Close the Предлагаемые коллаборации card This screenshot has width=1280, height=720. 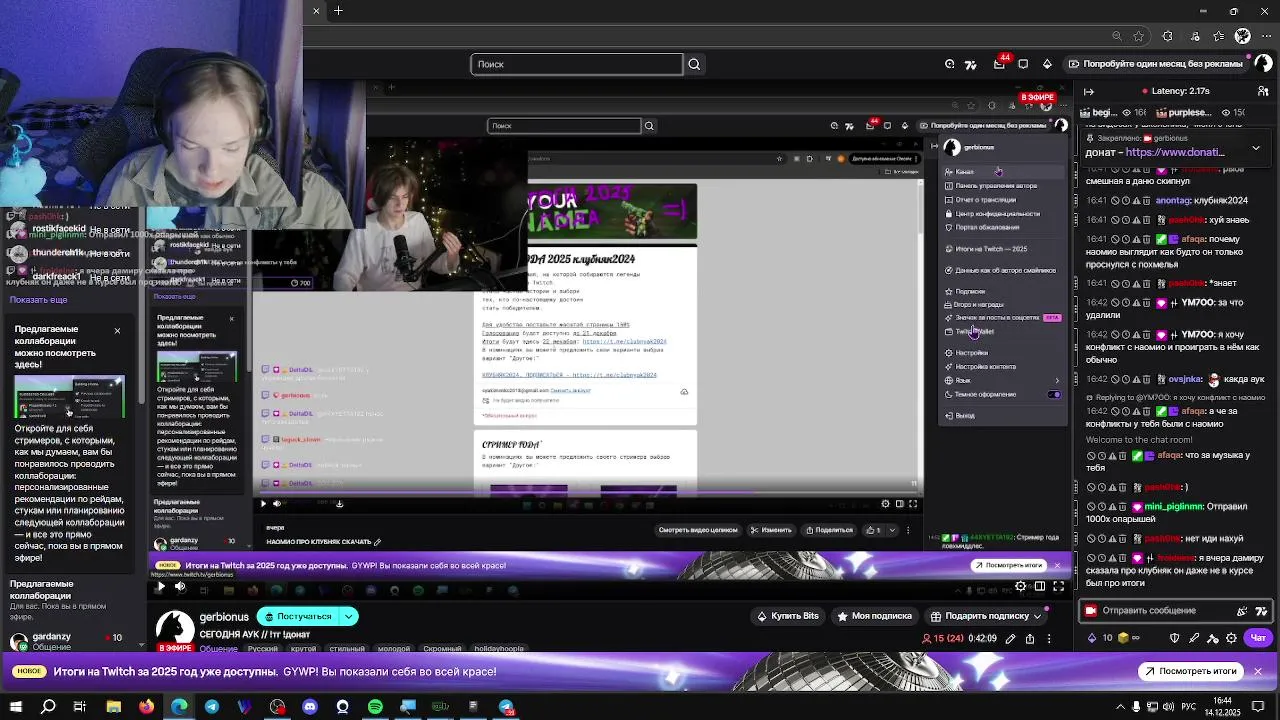117,330
